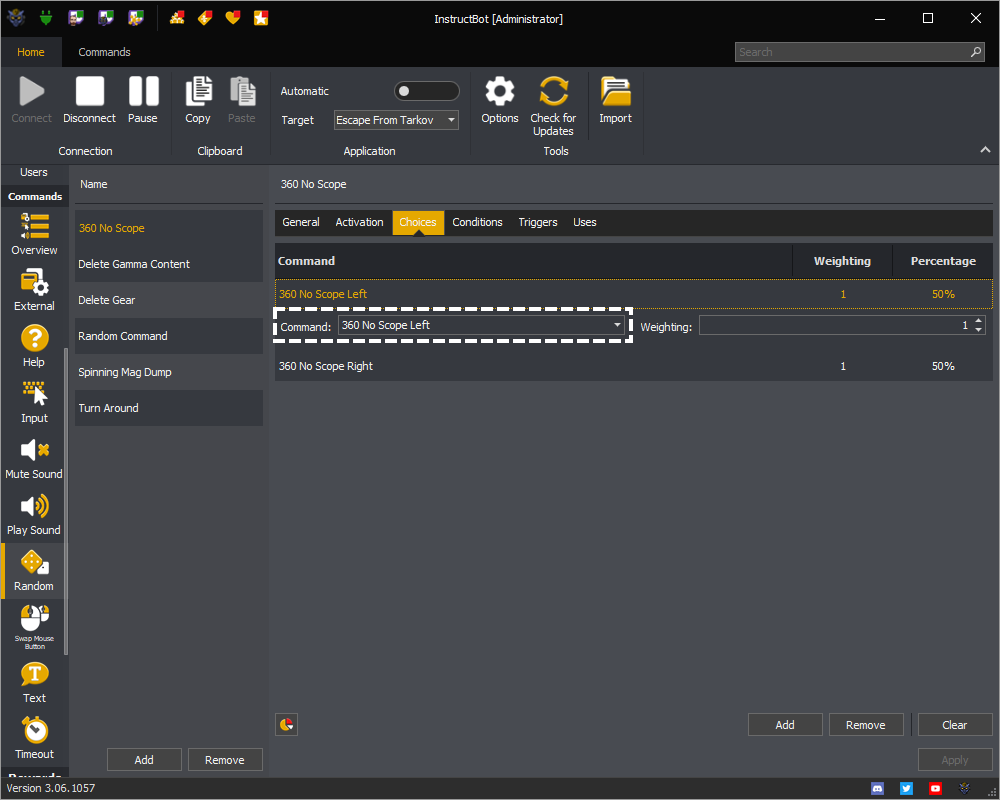Open Timeout commands section
Image resolution: width=1000 pixels, height=800 pixels.
(x=34, y=738)
